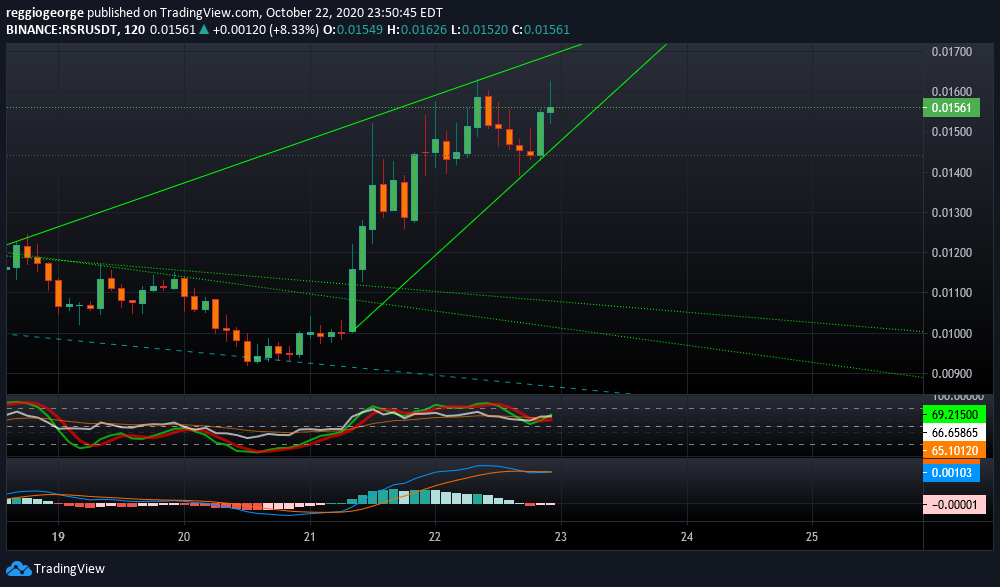Click the green indicator value 69.21500
The height and width of the screenshot is (587, 1000).
click(954, 415)
